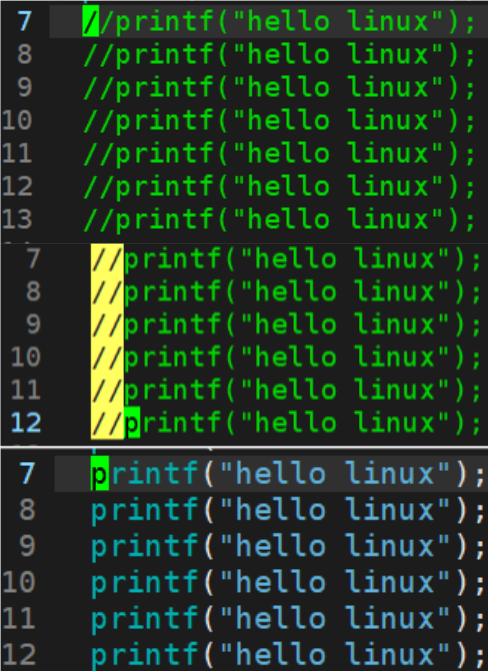Viewport: 489px width, 671px height.
Task: Click the yellow-highlighted slashes on line 11
Action: (x=107, y=390)
